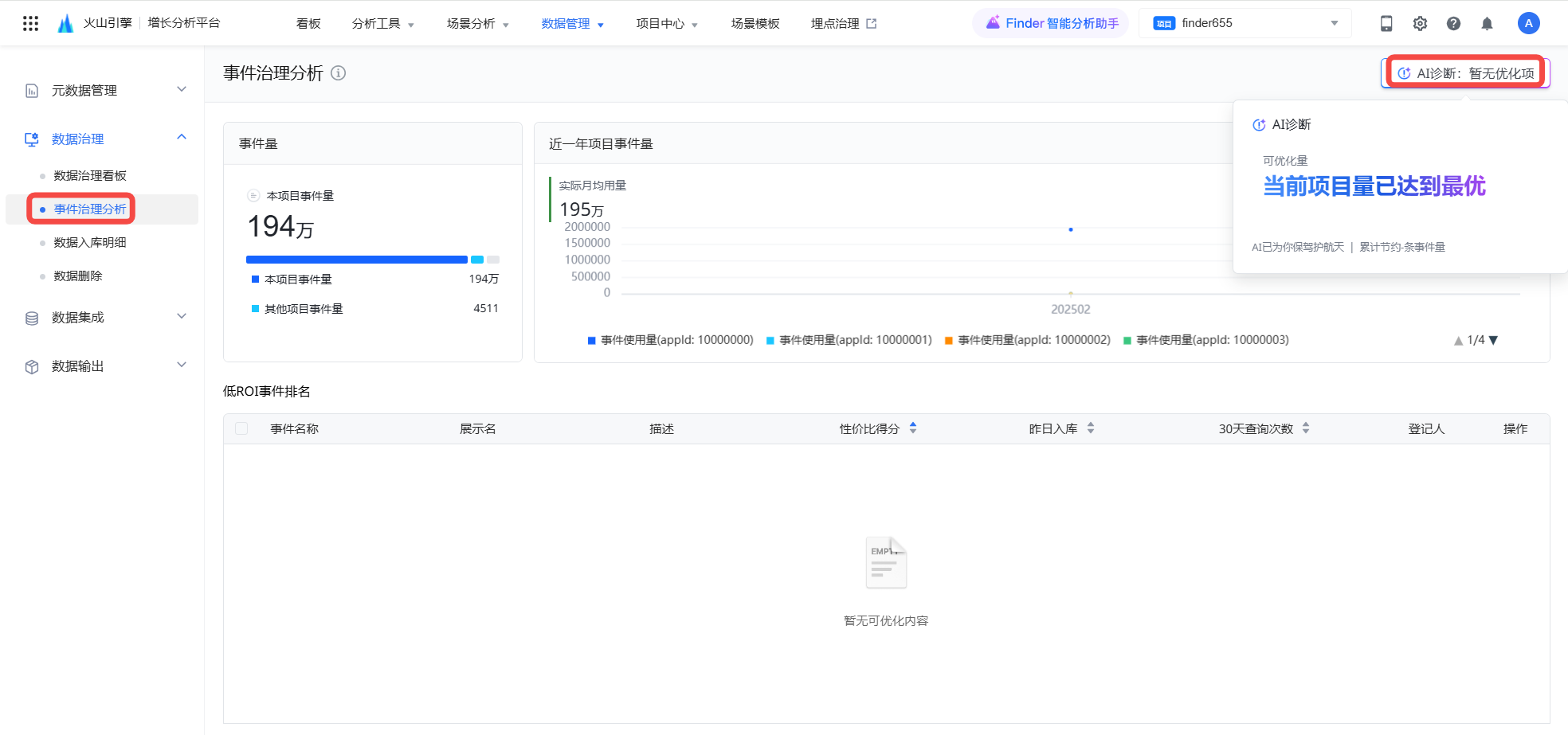
Task: Open the settings gear icon
Action: pos(1420,24)
